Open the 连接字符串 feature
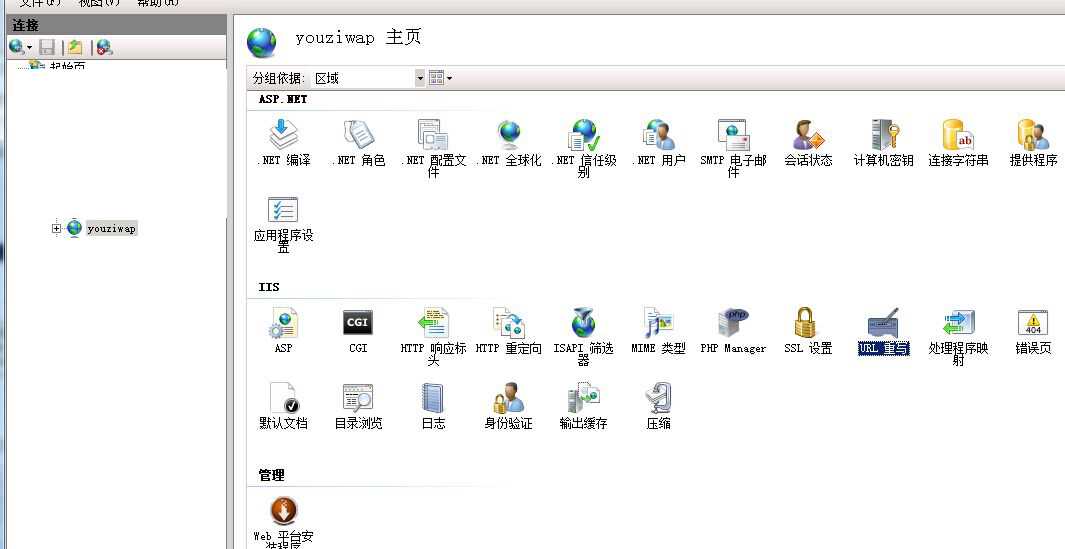Screen dimensions: 1065x549 pos(958,143)
